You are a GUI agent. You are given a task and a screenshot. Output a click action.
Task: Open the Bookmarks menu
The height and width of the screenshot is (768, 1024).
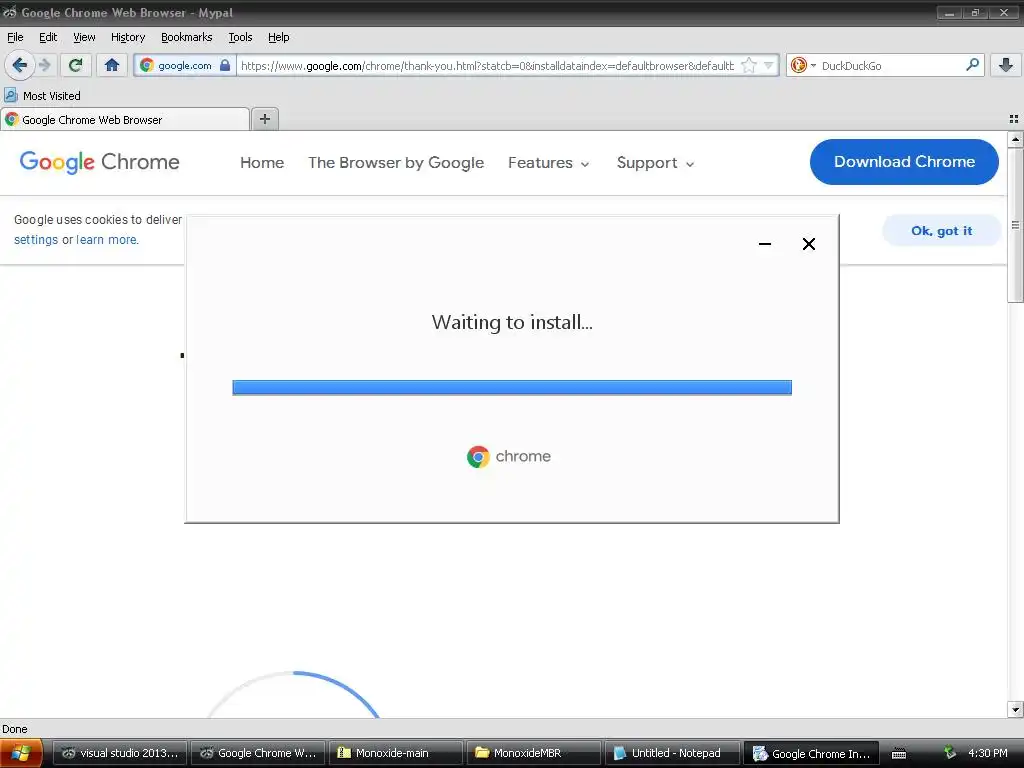click(186, 37)
